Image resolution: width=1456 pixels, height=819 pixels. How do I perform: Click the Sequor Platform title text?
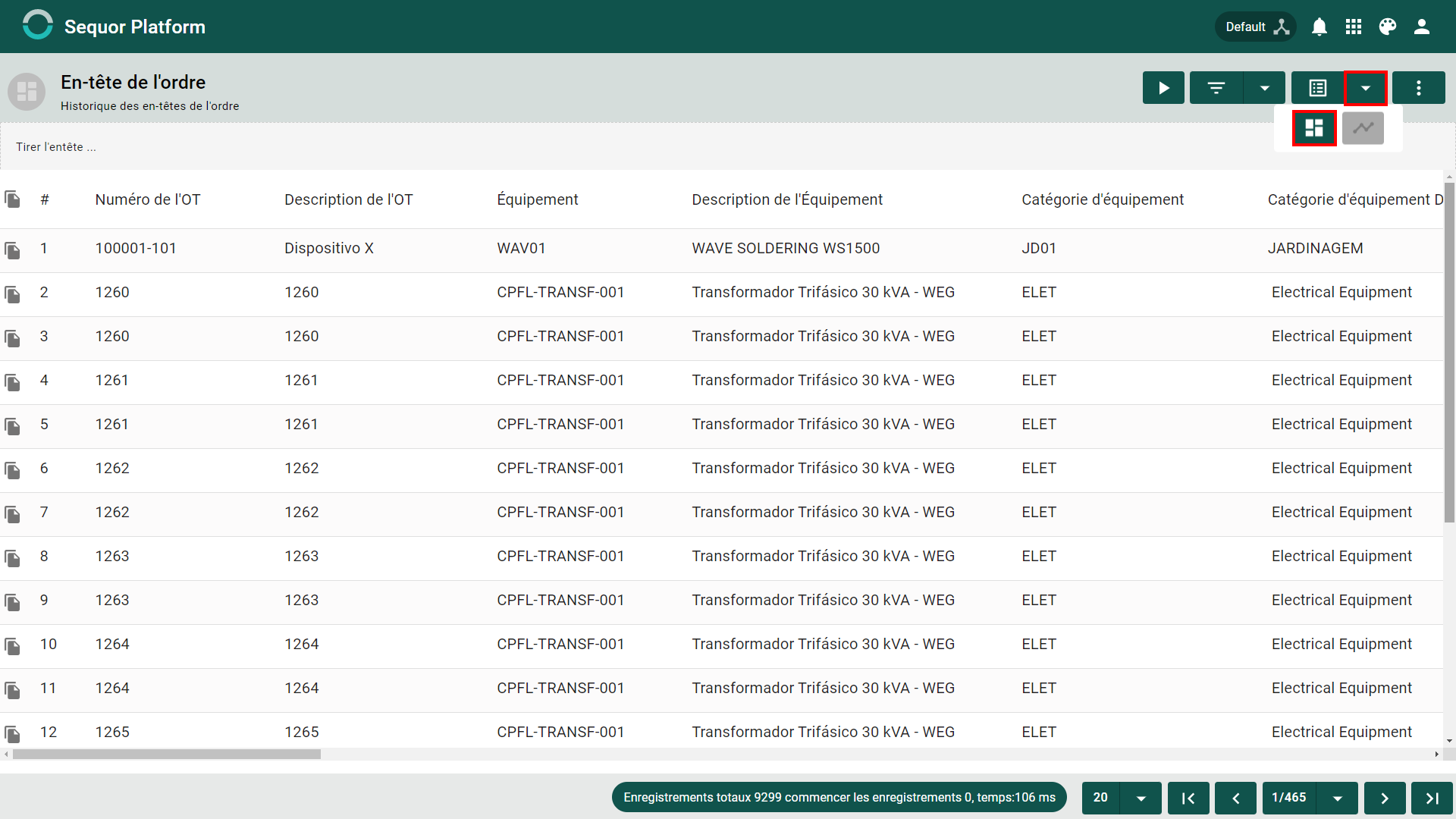tap(135, 27)
